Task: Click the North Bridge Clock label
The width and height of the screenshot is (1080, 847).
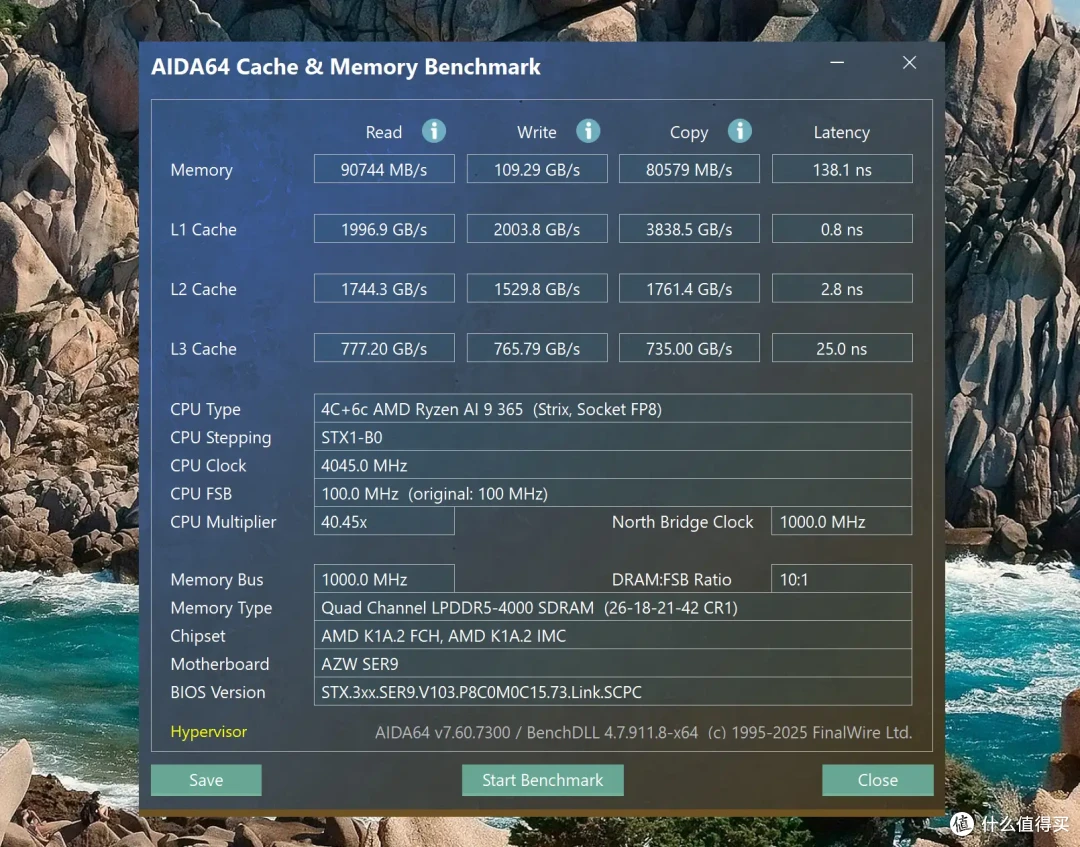Action: coord(683,523)
